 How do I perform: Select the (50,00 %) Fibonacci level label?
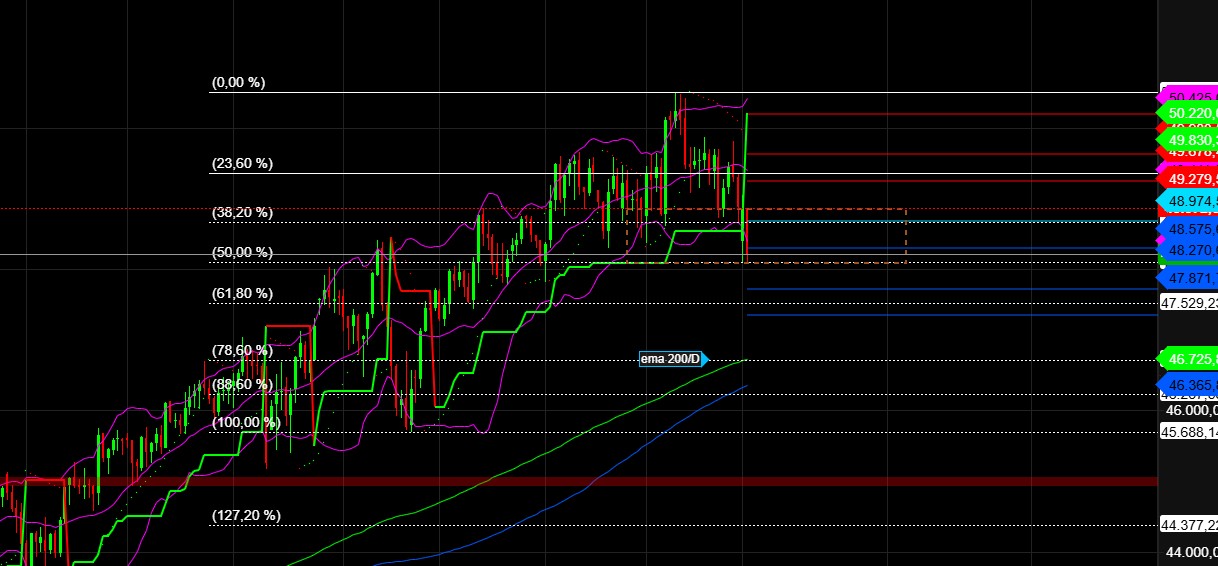(242, 253)
